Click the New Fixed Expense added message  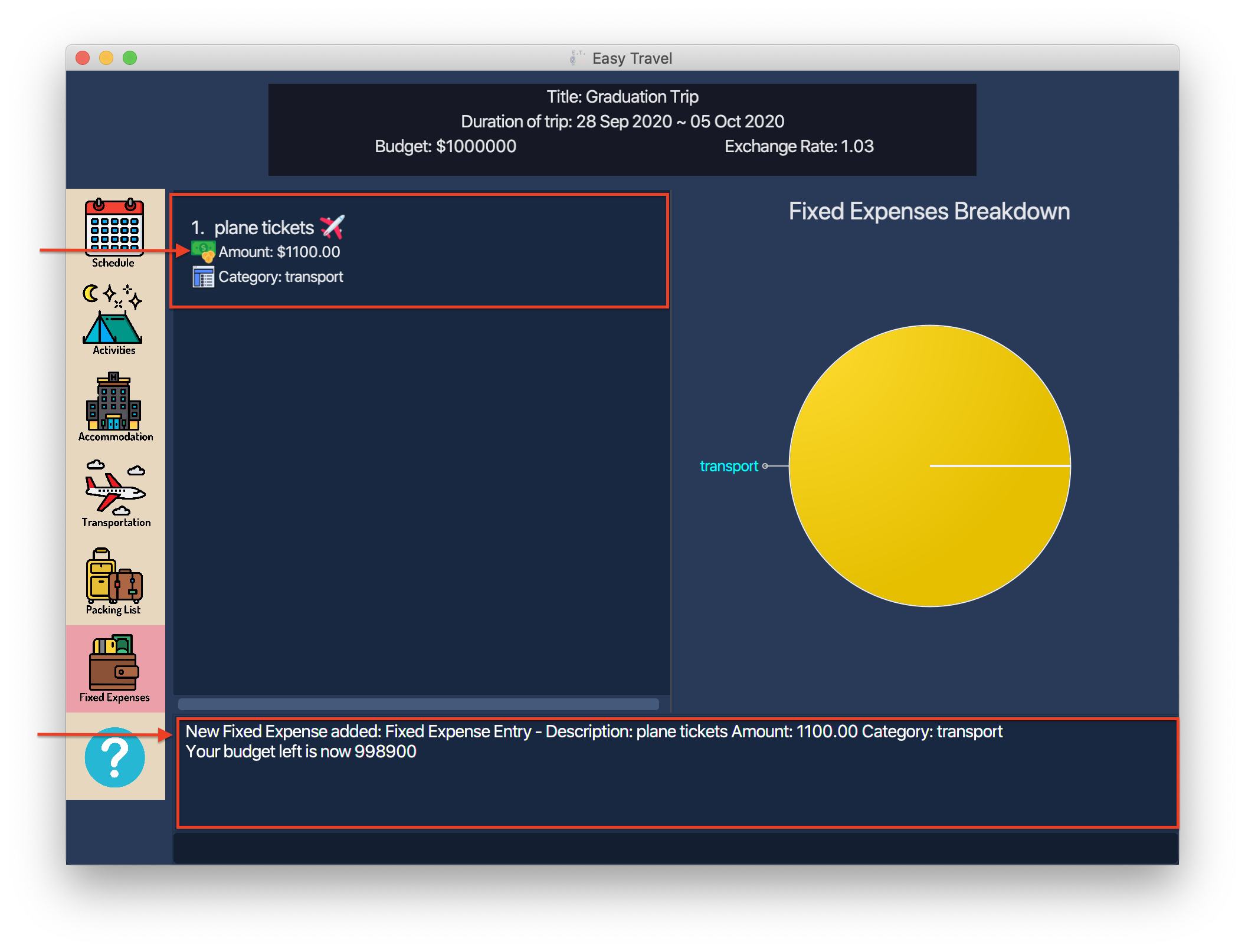point(594,731)
